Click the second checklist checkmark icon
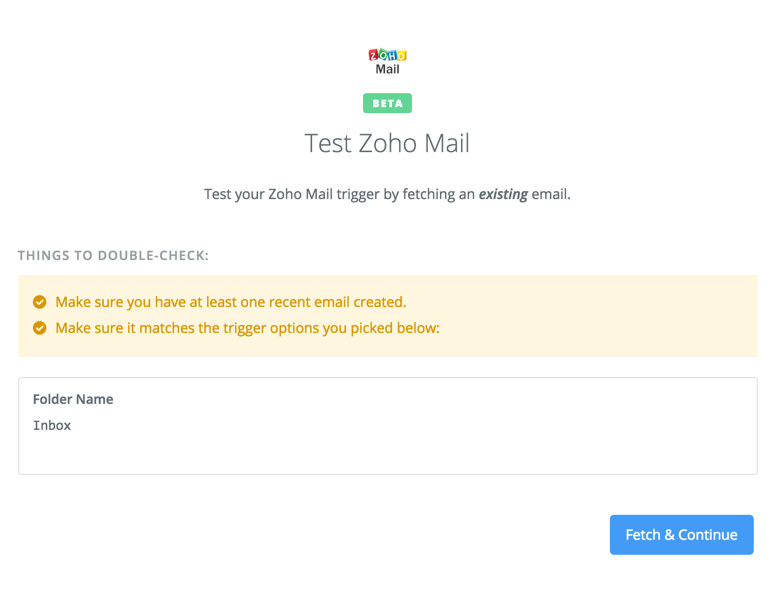This screenshot has height=593, width=776. 40,328
